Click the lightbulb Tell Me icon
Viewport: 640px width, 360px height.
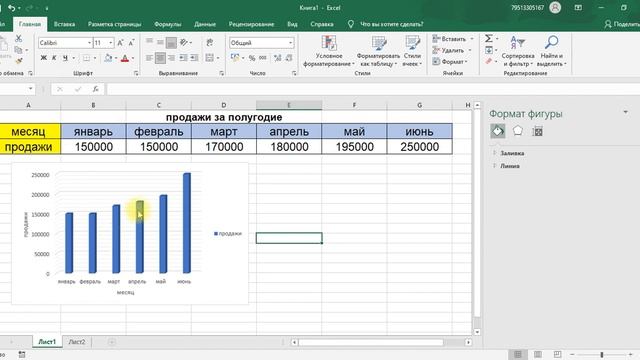351,24
